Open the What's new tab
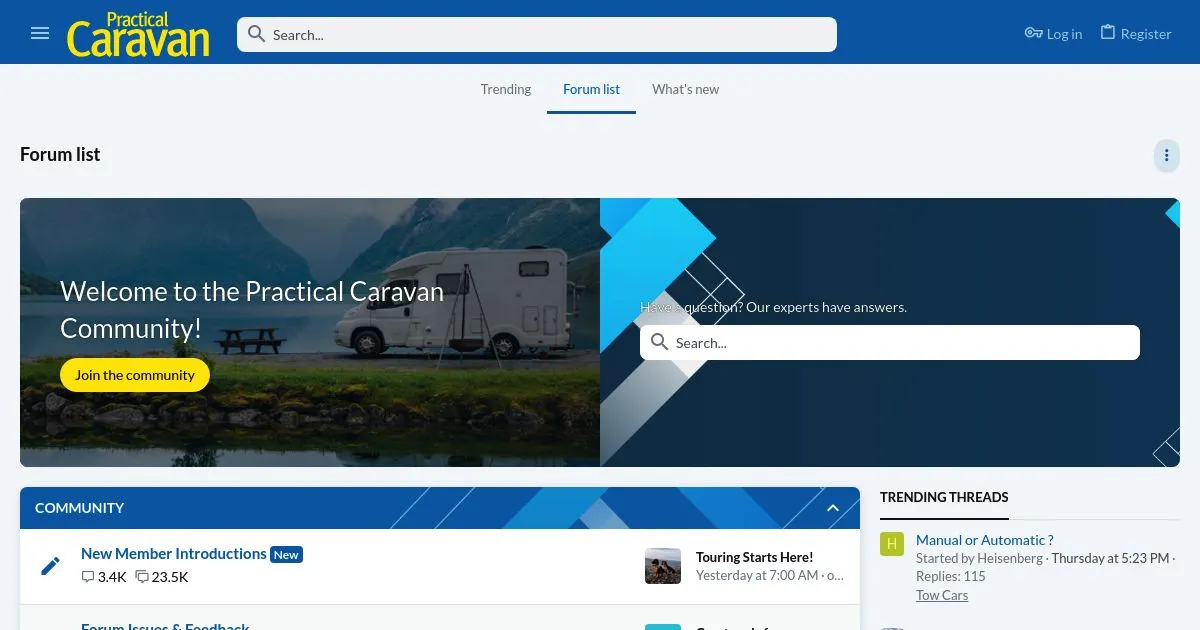 click(x=685, y=89)
